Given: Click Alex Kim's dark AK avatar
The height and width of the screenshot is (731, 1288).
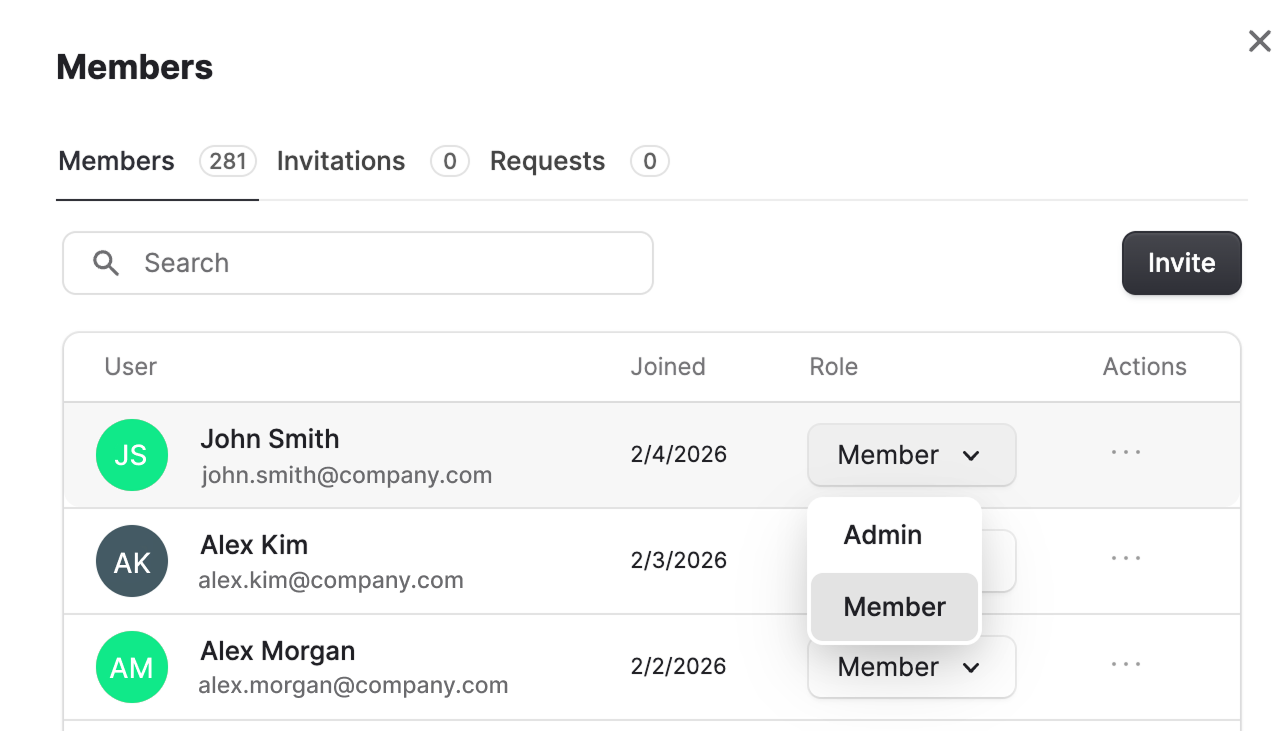Looking at the screenshot, I should [132, 561].
